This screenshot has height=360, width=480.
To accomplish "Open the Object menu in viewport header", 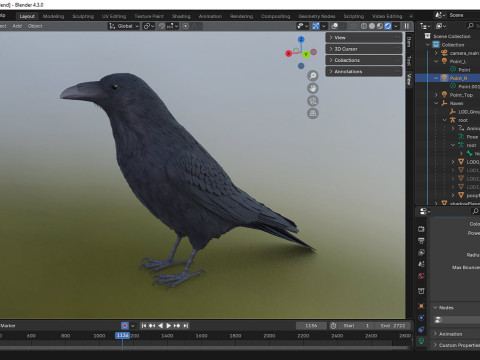I will [35, 26].
